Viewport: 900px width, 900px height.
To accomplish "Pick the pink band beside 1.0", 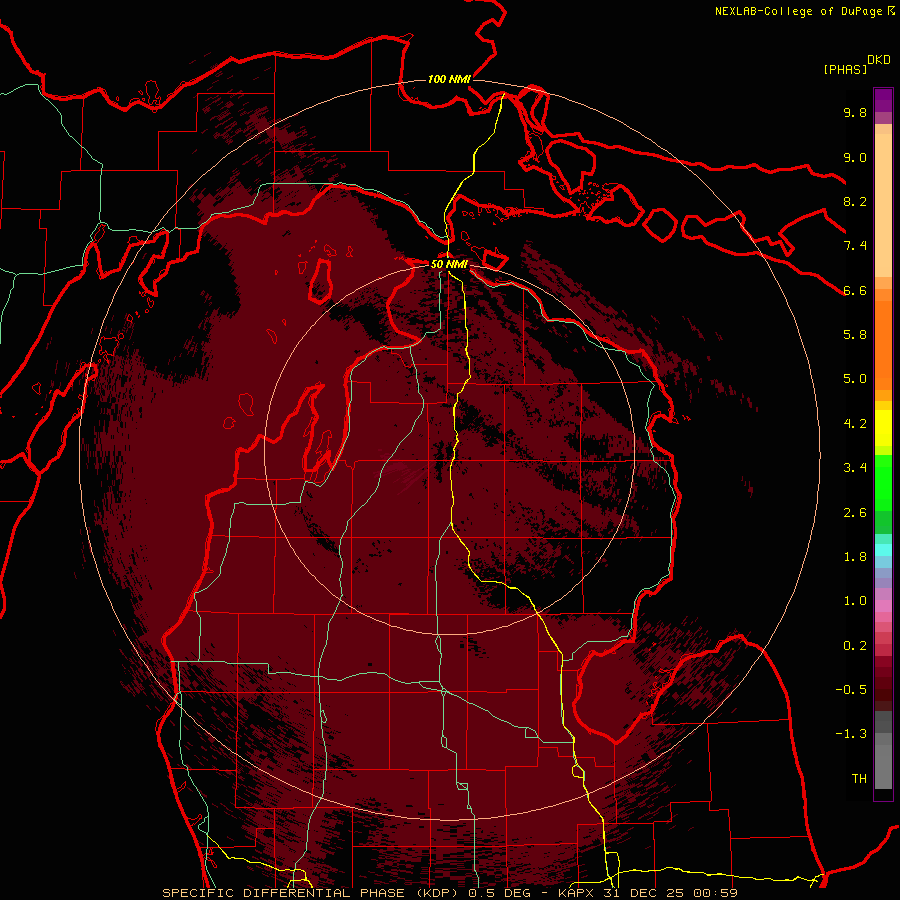I will (883, 606).
